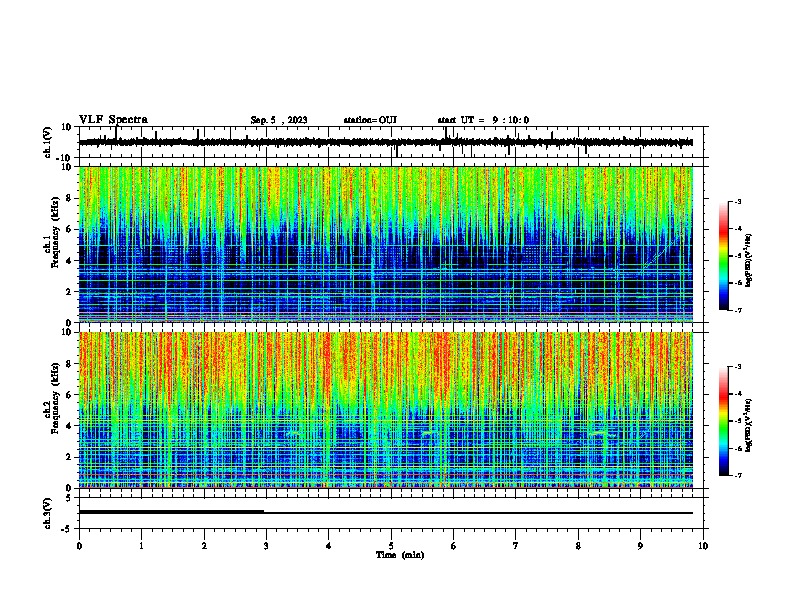This screenshot has width=792, height=612.
Task: Click the "start UT = 9:10:0" text
Action: [483, 120]
